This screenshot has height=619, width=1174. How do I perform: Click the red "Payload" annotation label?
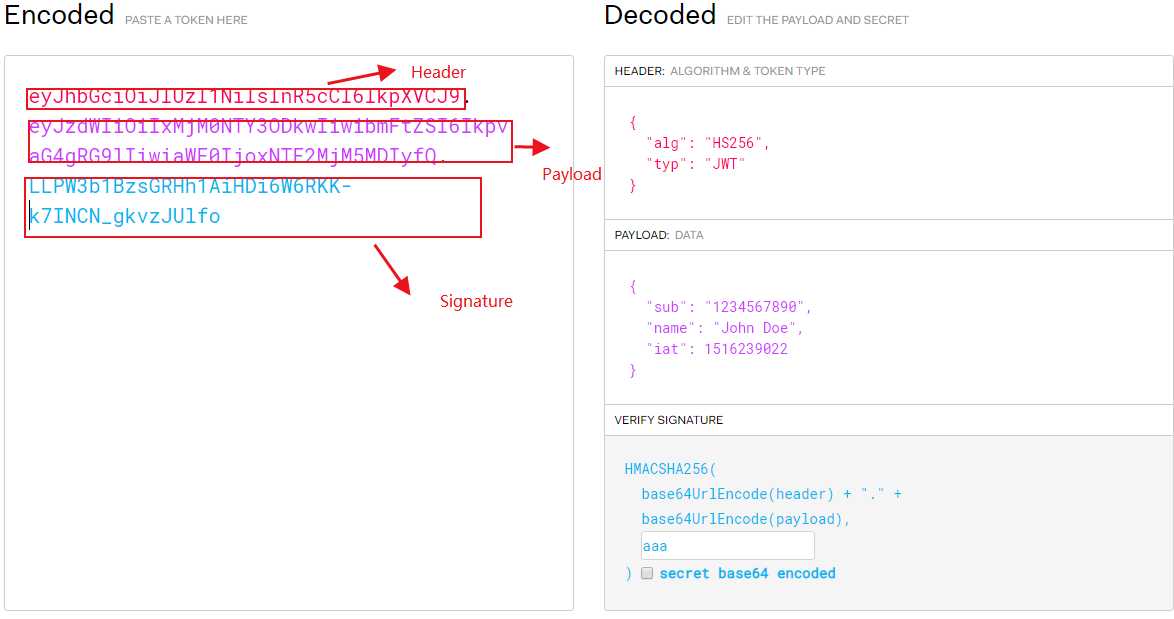click(572, 174)
